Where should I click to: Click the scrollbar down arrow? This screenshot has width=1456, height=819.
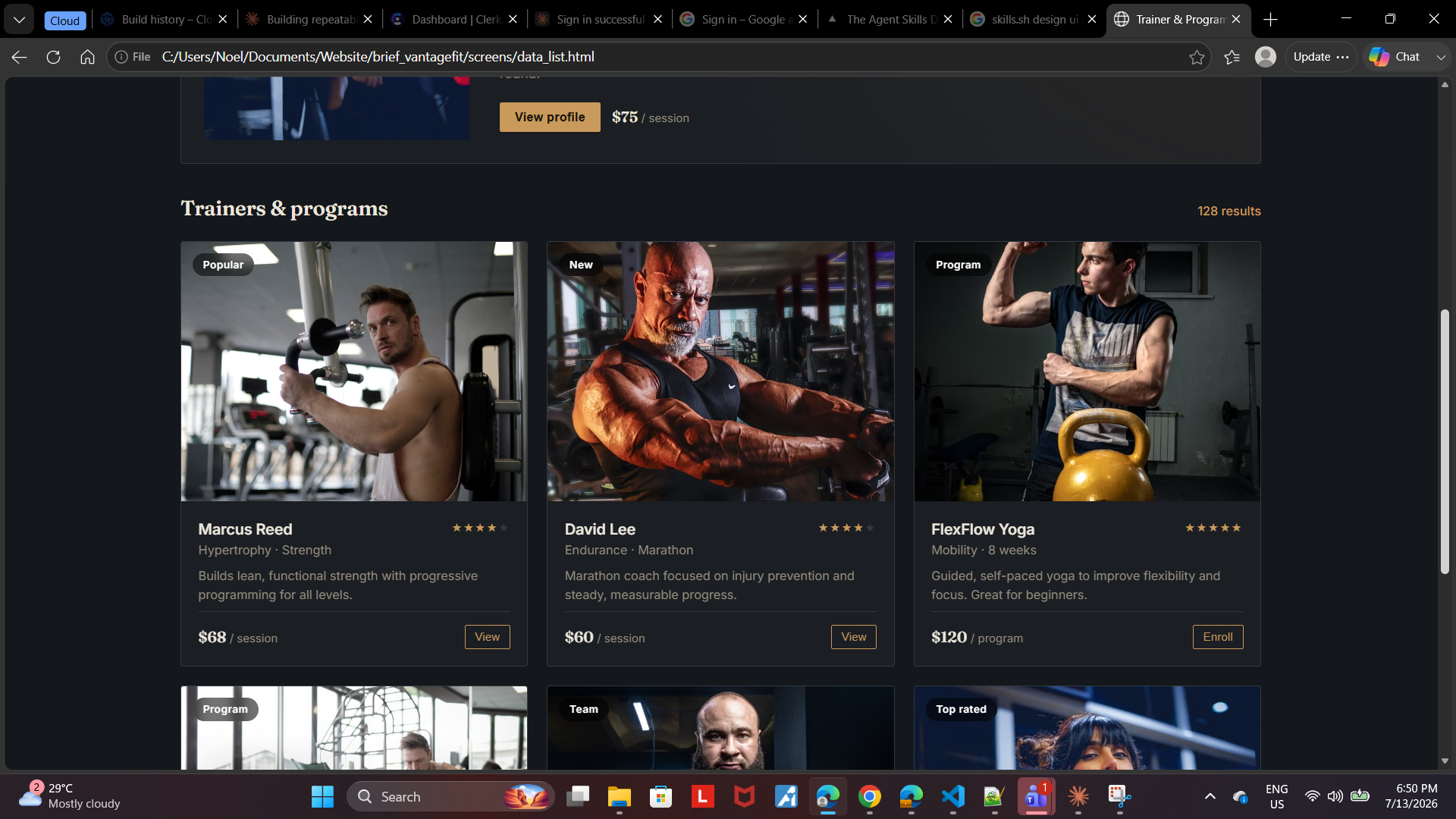[x=1445, y=761]
